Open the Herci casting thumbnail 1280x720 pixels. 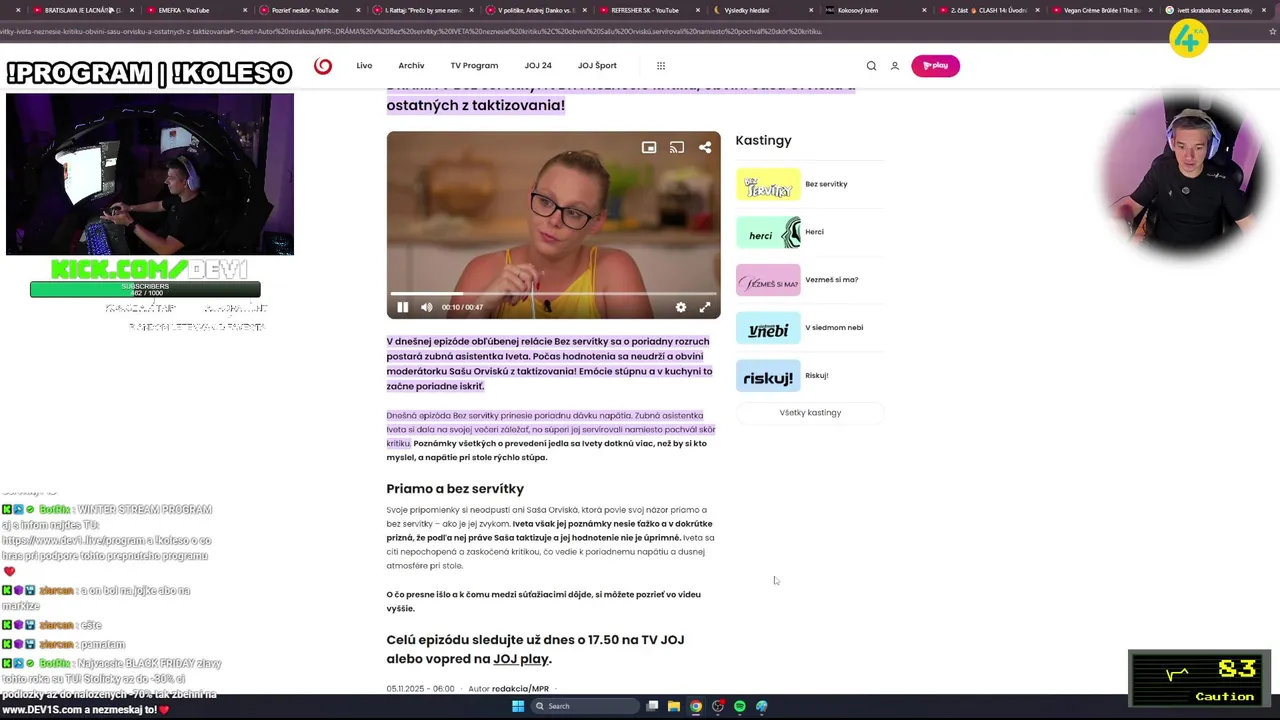768,232
